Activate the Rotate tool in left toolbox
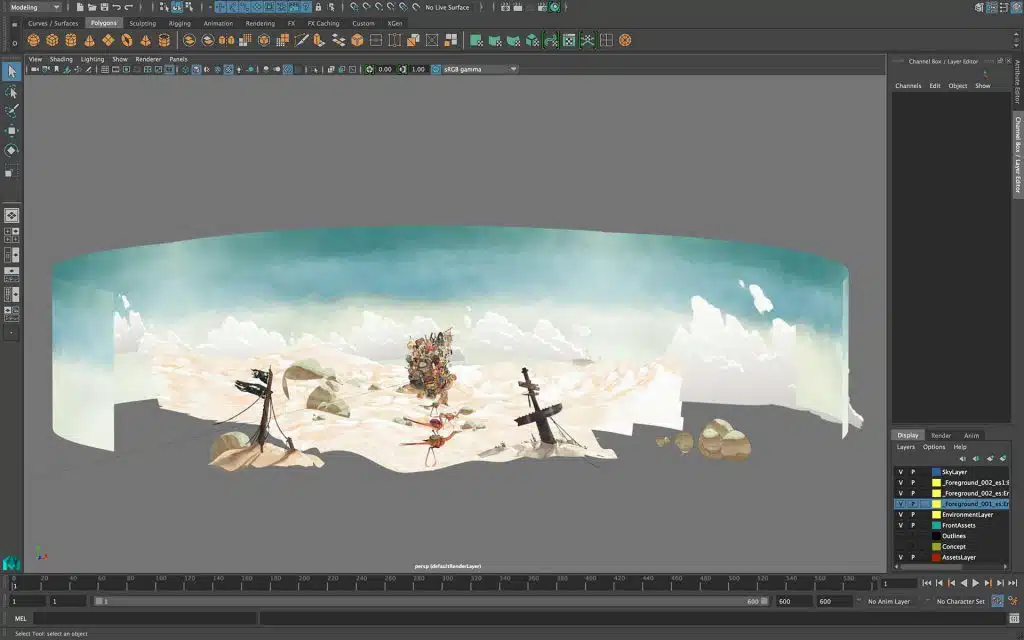The image size is (1024, 640). 11,151
